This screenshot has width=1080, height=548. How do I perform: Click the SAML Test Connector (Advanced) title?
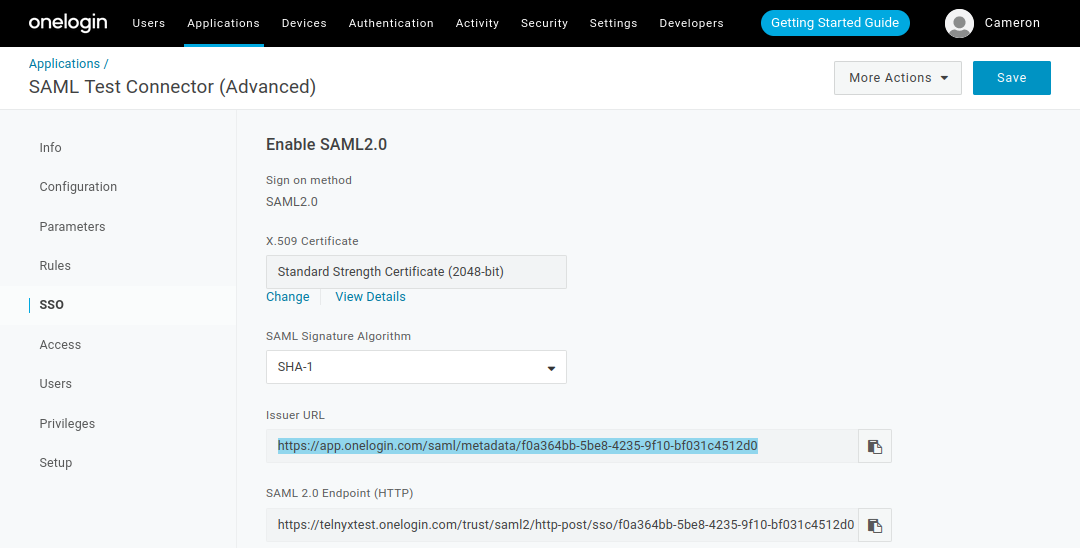click(x=172, y=87)
